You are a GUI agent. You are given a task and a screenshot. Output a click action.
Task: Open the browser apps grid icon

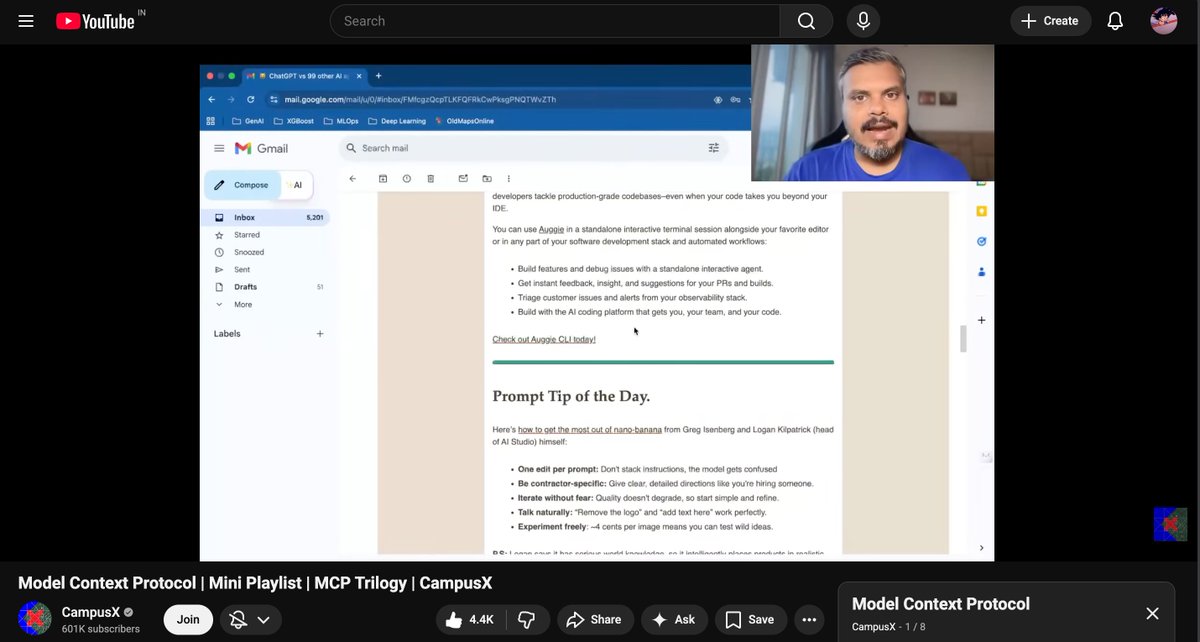click(x=211, y=121)
